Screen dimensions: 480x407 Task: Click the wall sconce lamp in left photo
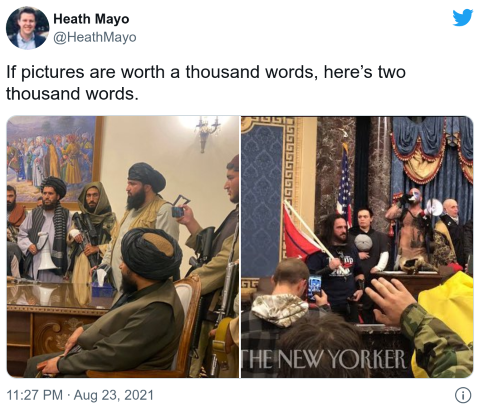(208, 133)
